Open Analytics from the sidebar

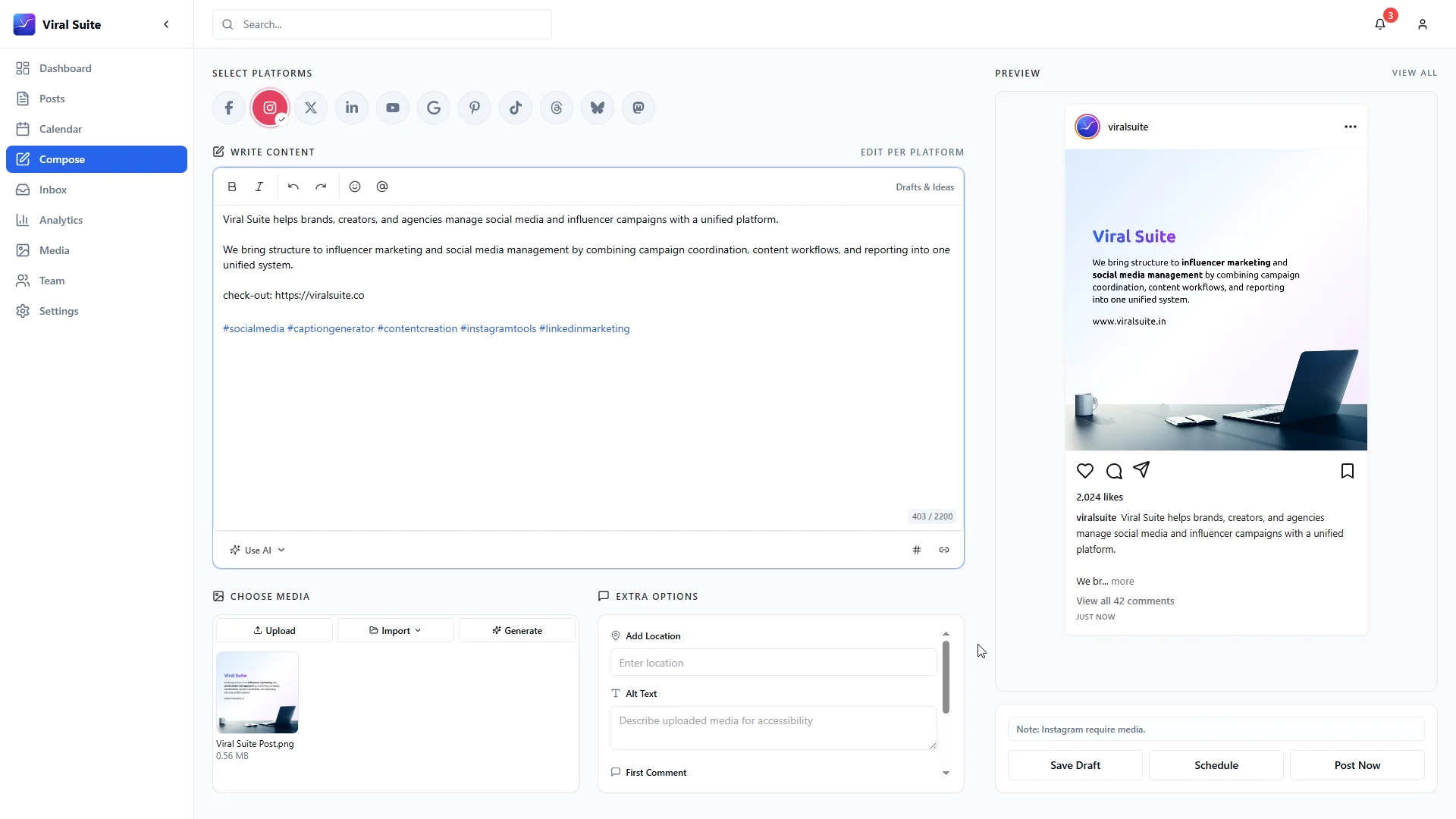point(61,220)
